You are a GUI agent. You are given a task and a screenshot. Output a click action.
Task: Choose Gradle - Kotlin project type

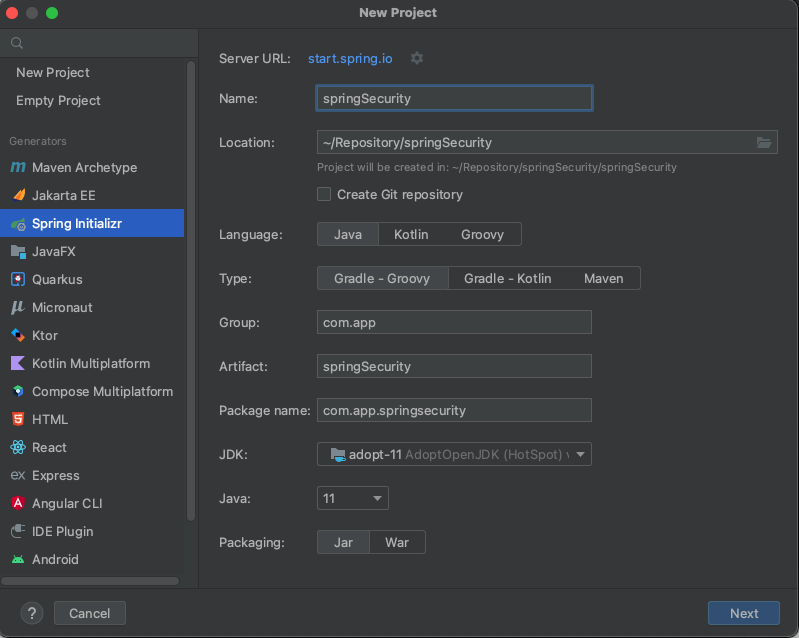(x=508, y=278)
